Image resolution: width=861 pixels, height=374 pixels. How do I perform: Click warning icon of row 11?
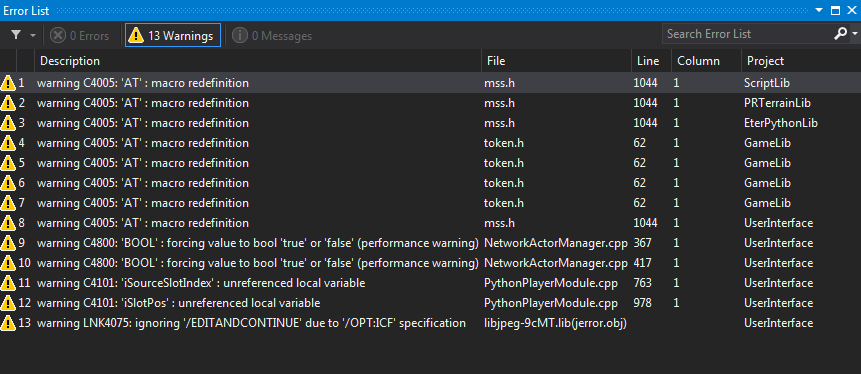(x=8, y=283)
